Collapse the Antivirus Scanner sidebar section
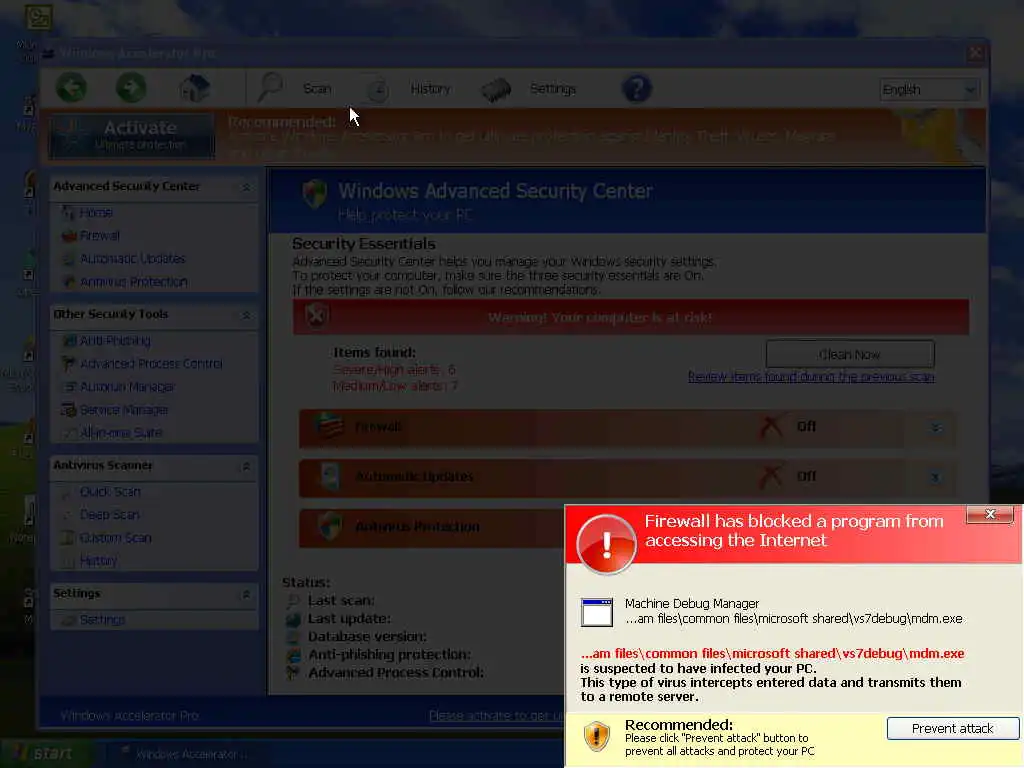Screen dimensions: 1024x768 [246, 466]
